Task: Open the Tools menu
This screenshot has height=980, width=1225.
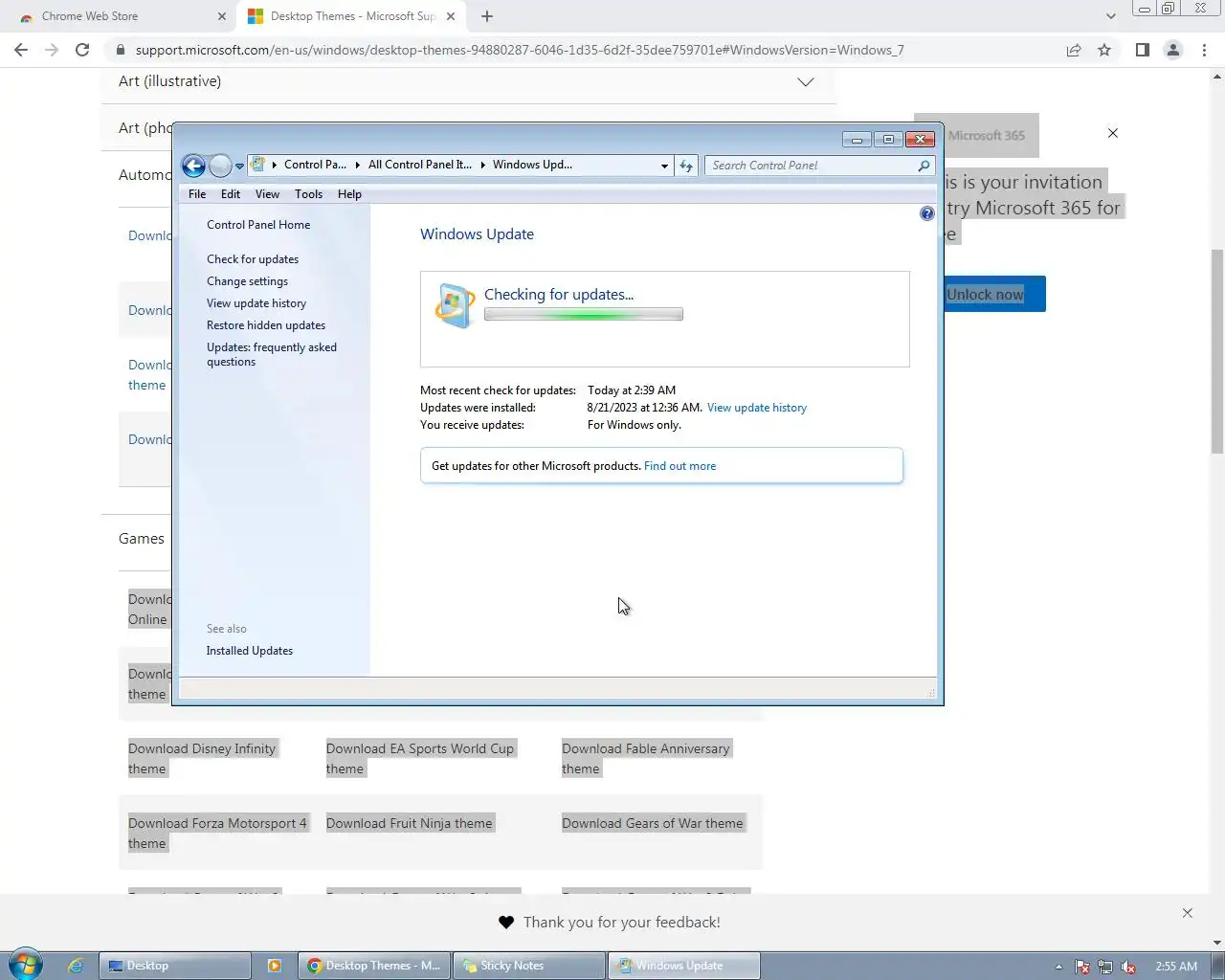Action: (x=308, y=194)
